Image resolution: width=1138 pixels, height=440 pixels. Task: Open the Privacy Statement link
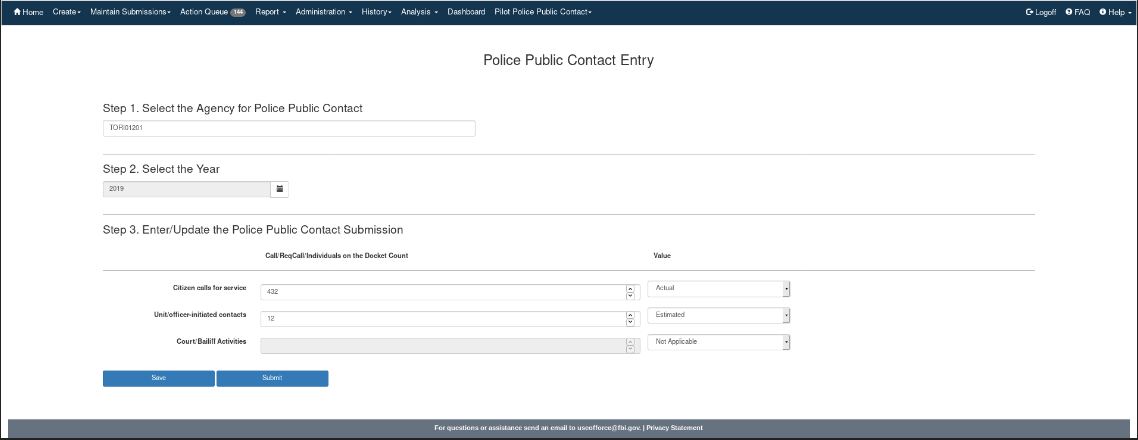tap(674, 428)
